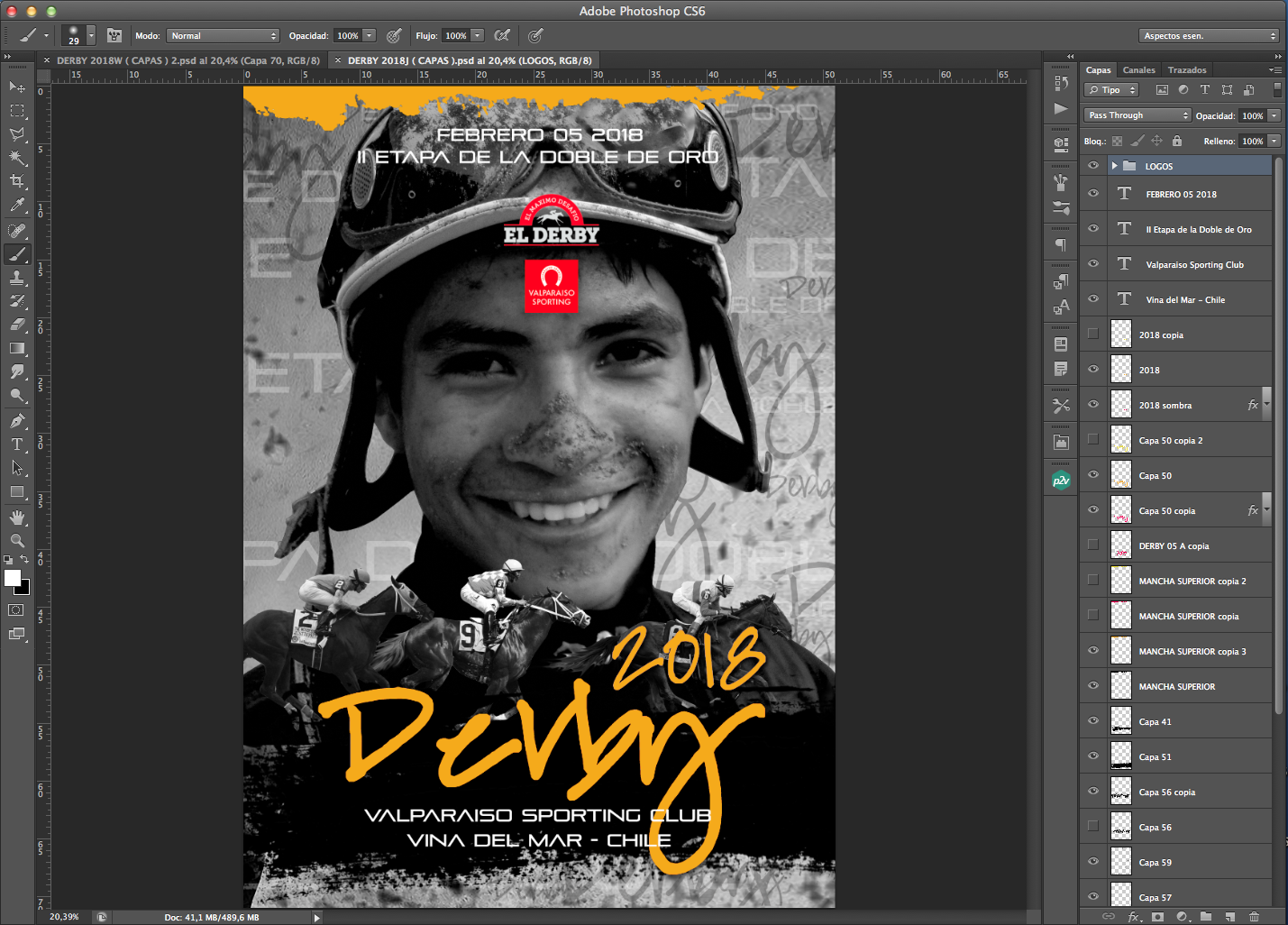
Task: Switch to the Canales tab
Action: point(1138,69)
